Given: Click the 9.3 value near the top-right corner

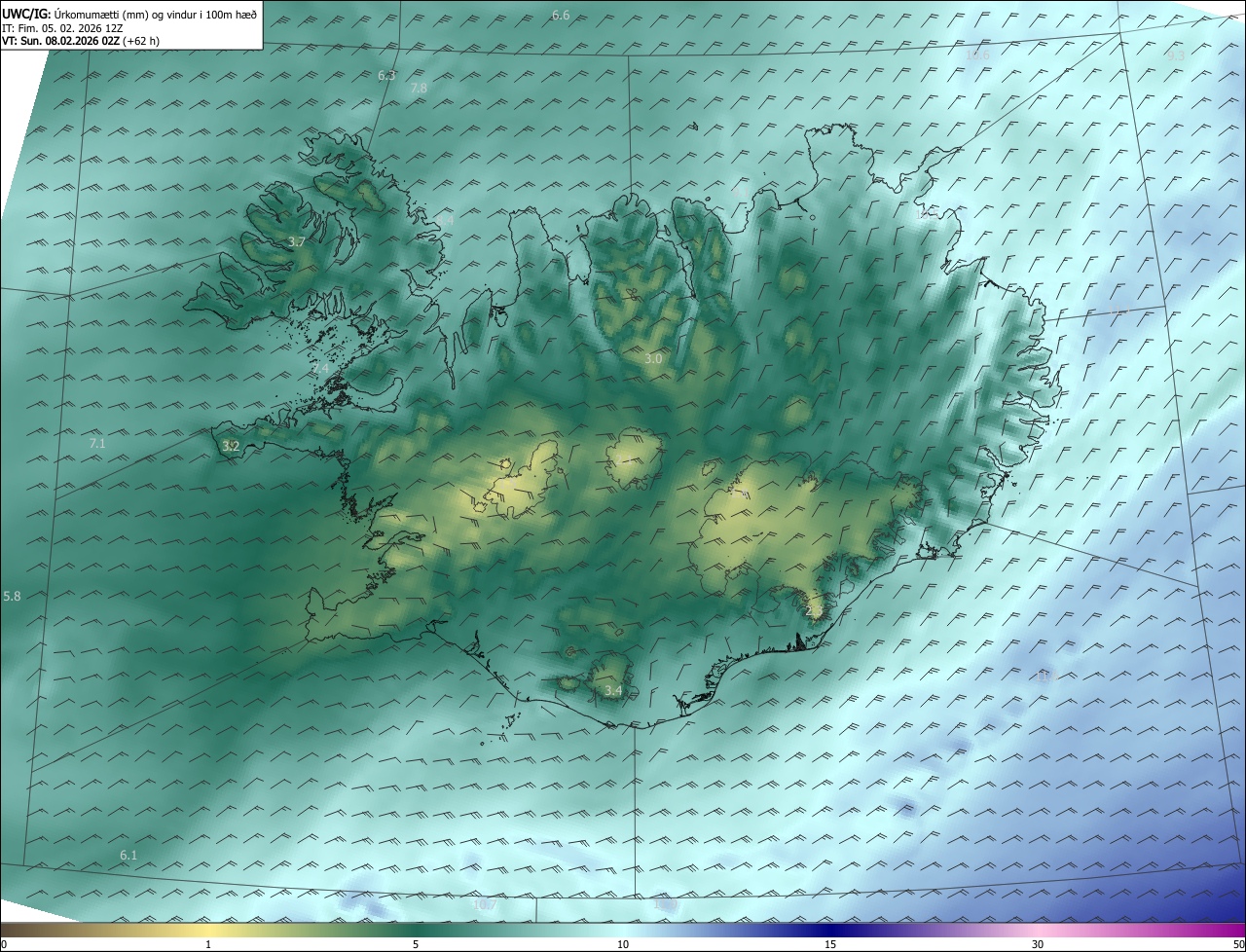Looking at the screenshot, I should coord(1175,56).
